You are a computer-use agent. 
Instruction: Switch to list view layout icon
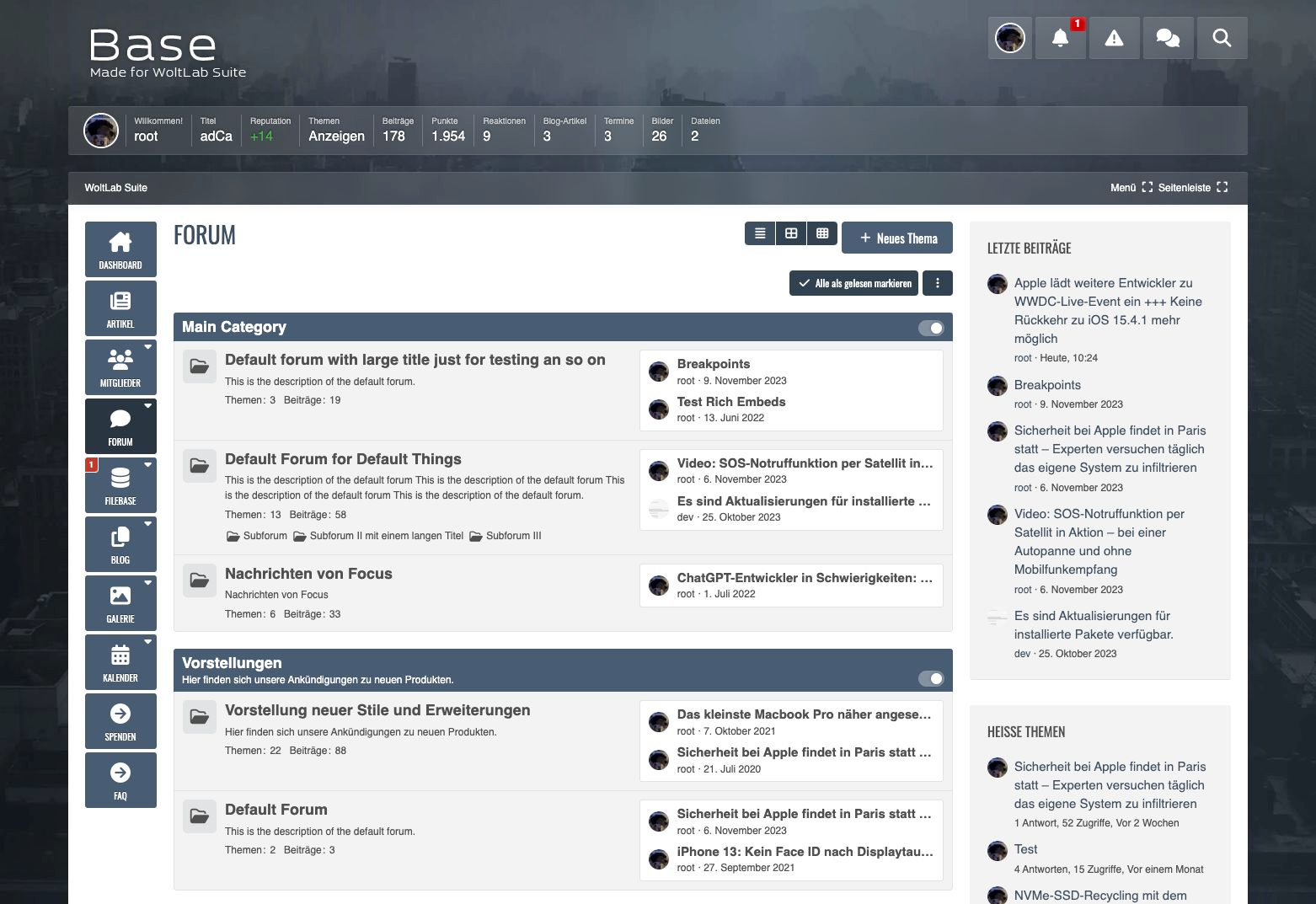tap(760, 233)
